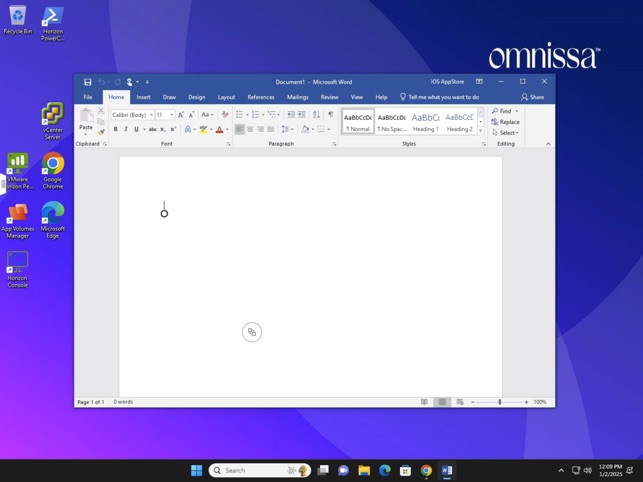Toggle Align Left paragraph button
The image size is (643, 482).
(x=239, y=129)
